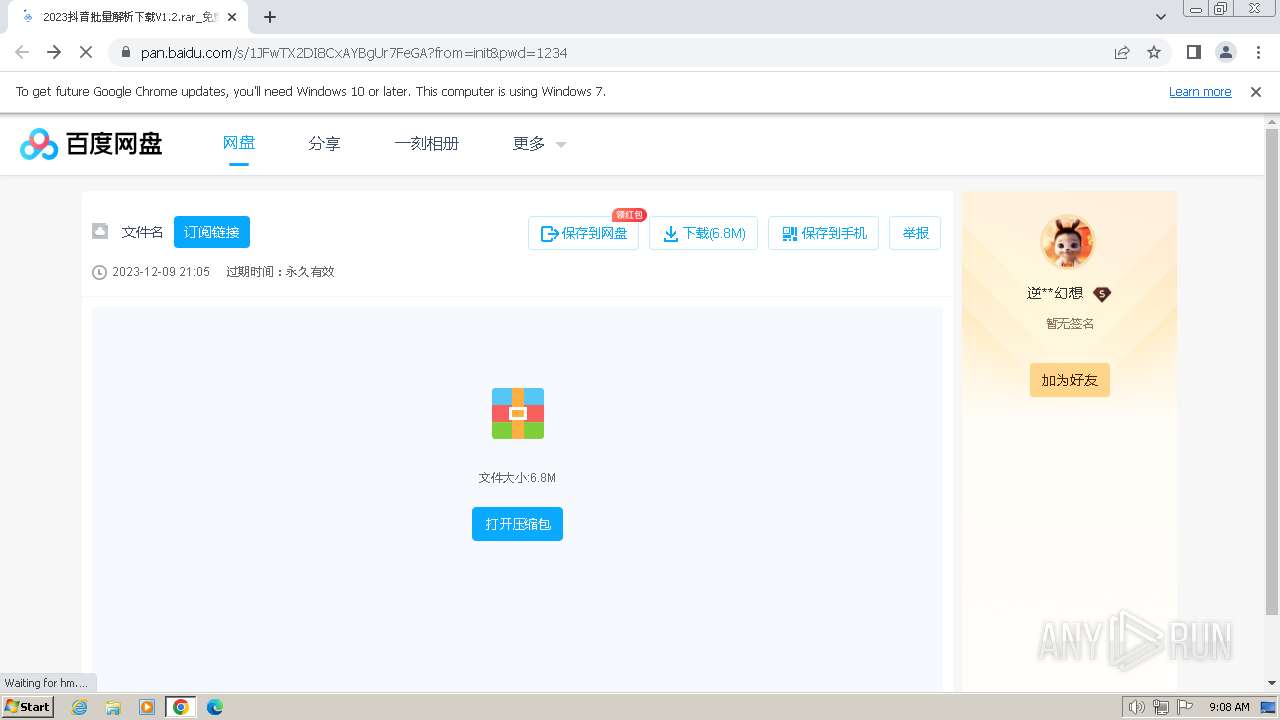Click the page vertical scrollbar
This screenshot has width=1280, height=720.
click(1272, 370)
